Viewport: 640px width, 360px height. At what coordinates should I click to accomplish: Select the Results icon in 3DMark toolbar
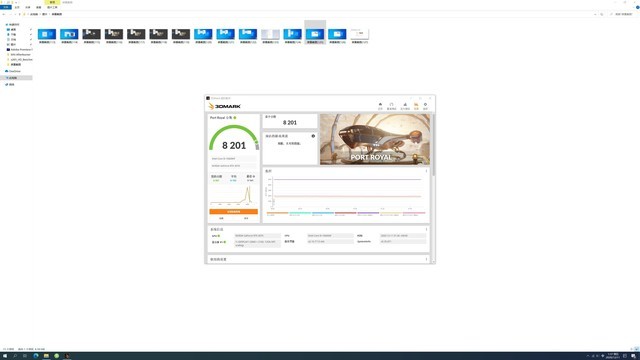click(416, 106)
